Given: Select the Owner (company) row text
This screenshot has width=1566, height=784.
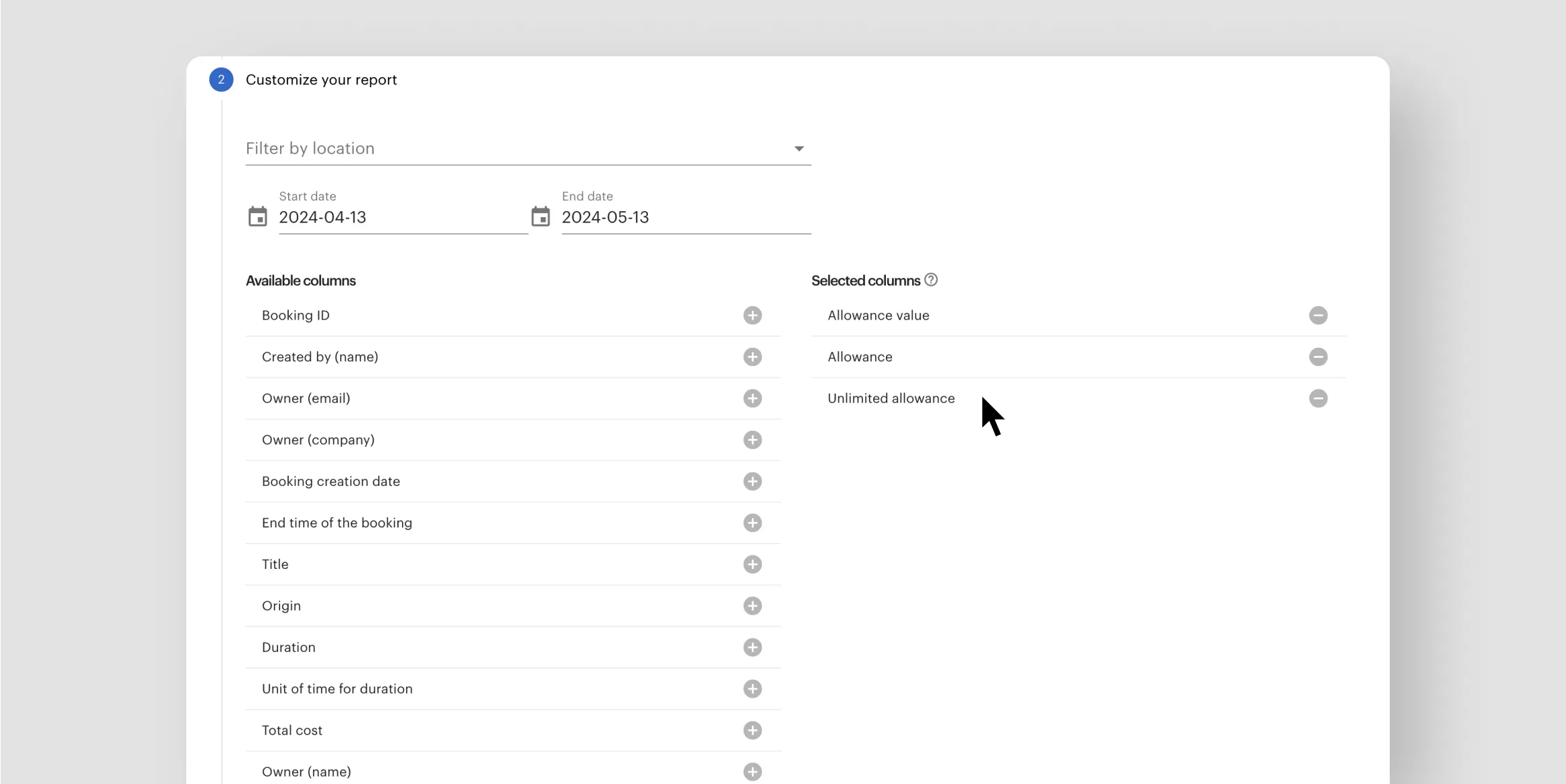Looking at the screenshot, I should pos(318,440).
